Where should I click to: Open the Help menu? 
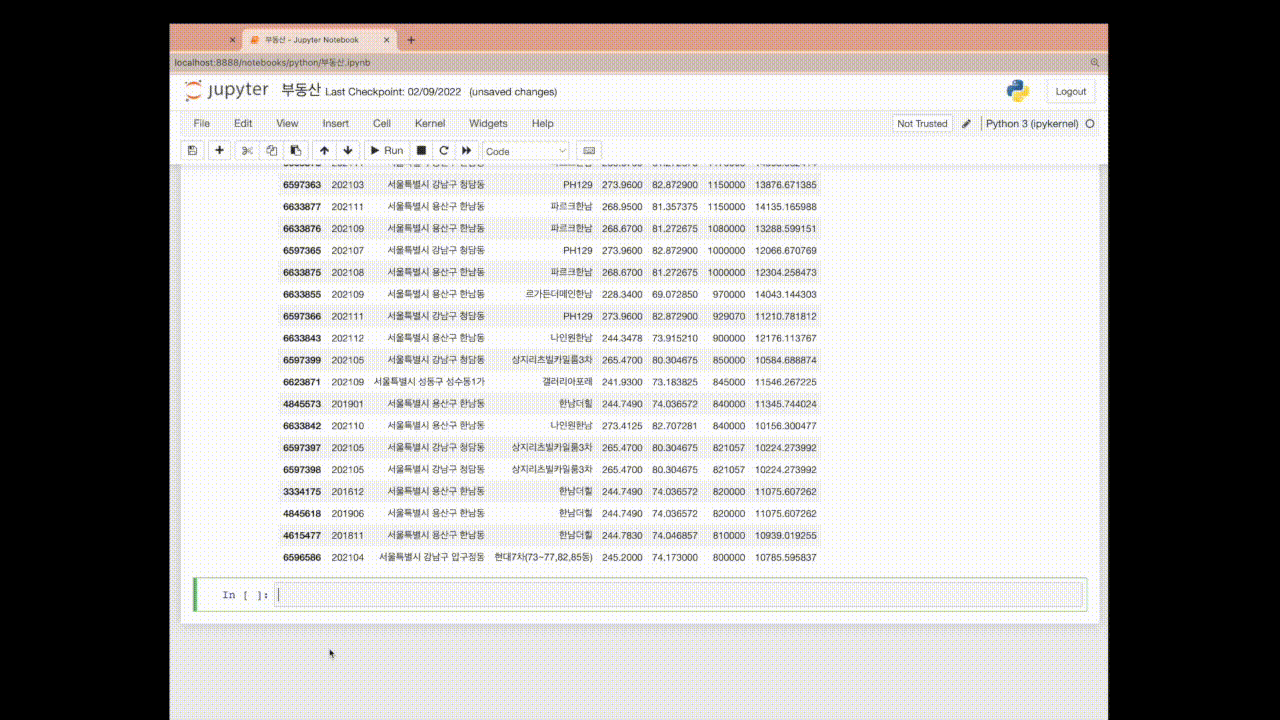(542, 123)
